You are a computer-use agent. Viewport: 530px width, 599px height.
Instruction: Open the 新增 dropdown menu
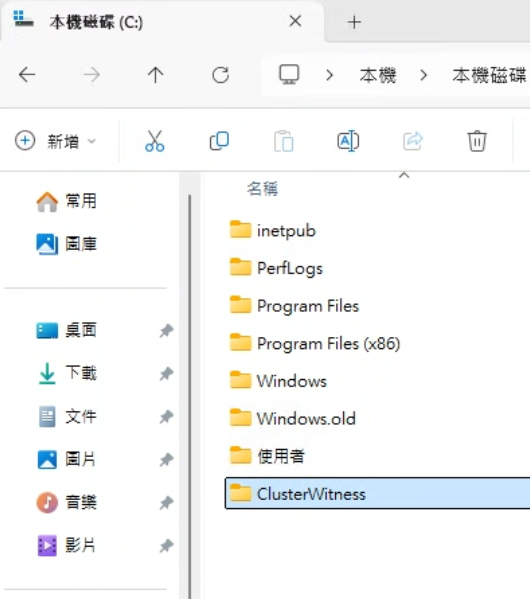pyautogui.click(x=56, y=141)
